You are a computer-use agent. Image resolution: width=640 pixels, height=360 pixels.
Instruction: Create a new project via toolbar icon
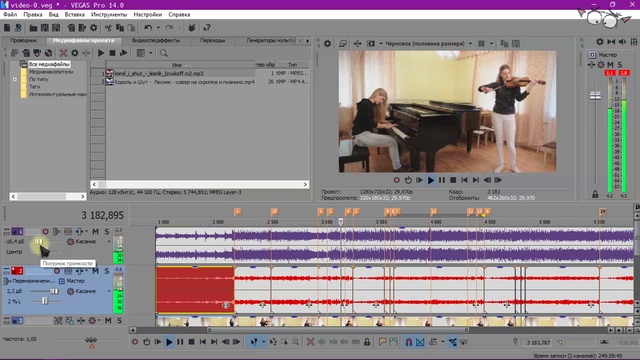7,28
